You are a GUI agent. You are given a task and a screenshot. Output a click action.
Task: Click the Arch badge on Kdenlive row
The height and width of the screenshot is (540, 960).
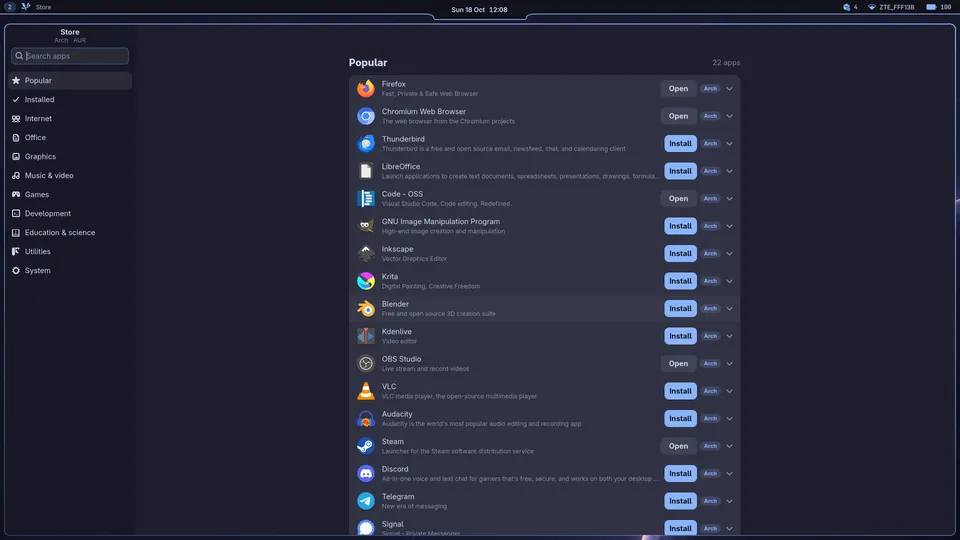710,336
